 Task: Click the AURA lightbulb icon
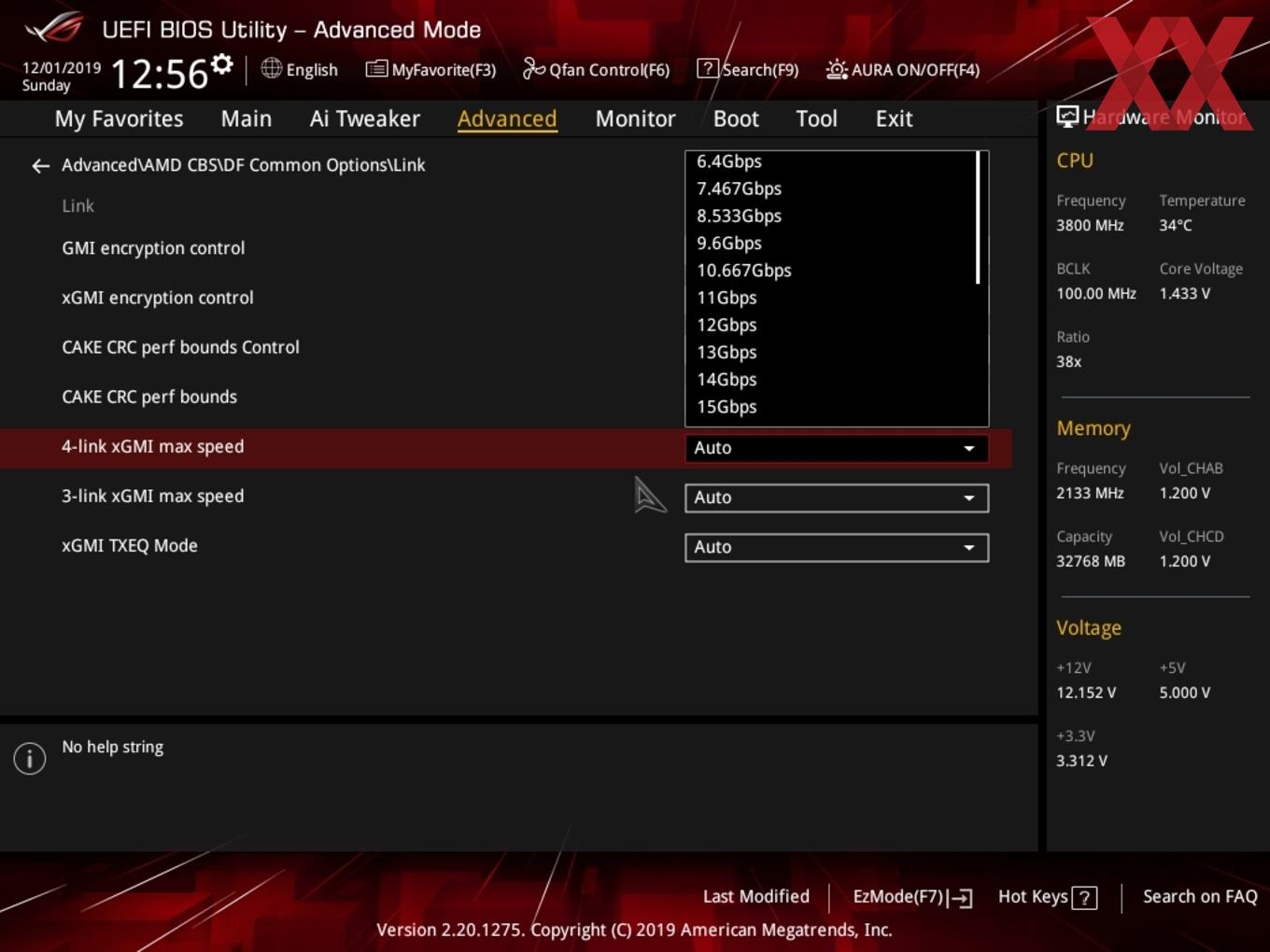[837, 70]
